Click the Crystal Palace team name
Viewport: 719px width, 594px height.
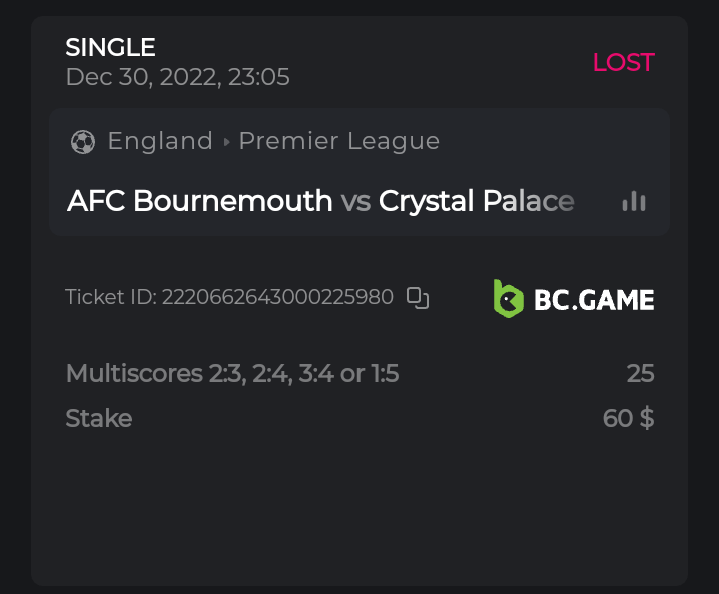tap(476, 201)
